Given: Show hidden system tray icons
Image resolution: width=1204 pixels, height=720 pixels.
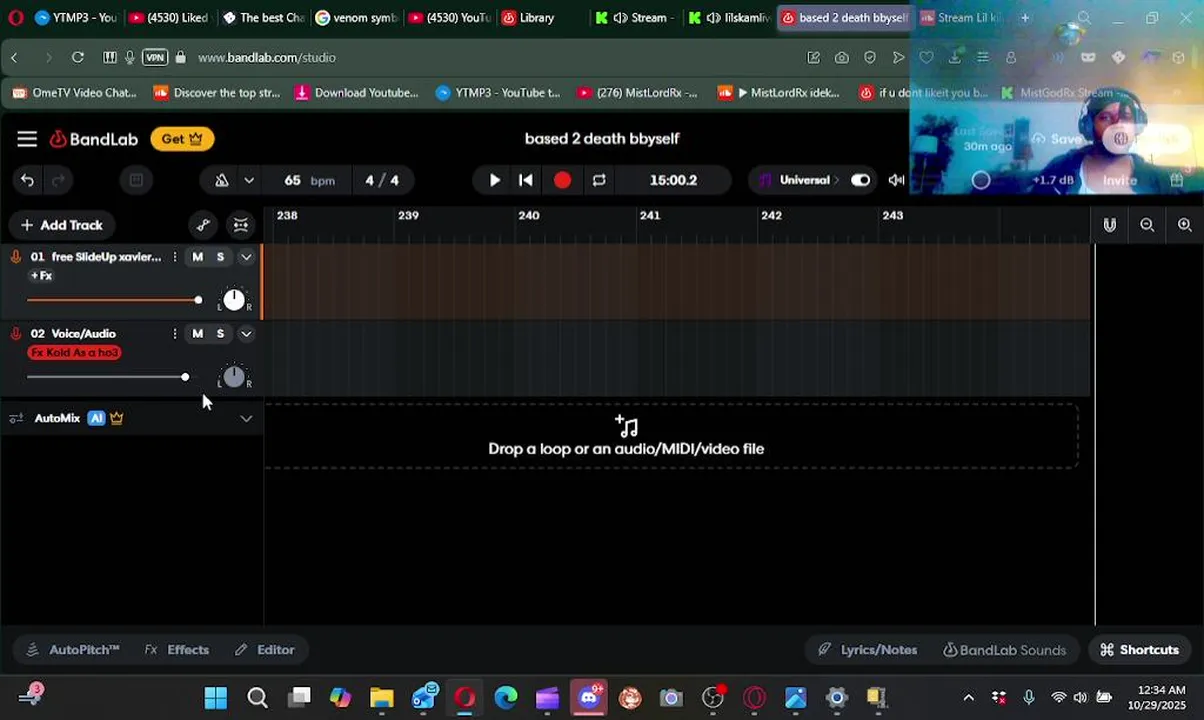Looking at the screenshot, I should coord(968,697).
